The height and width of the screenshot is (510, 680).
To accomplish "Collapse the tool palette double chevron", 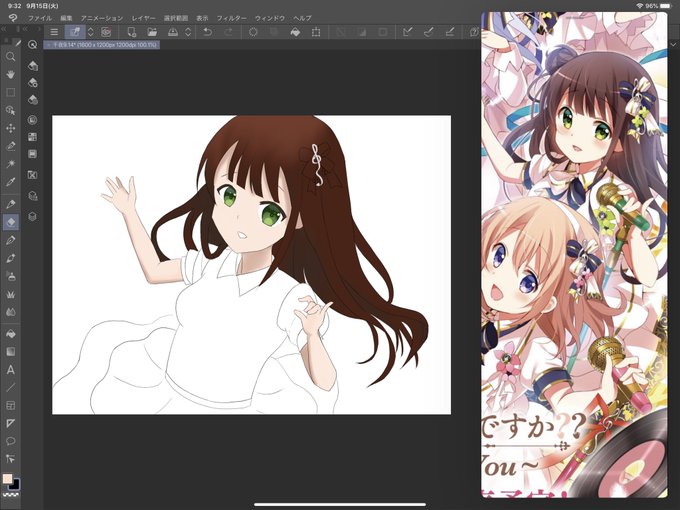I will click(x=25, y=29).
